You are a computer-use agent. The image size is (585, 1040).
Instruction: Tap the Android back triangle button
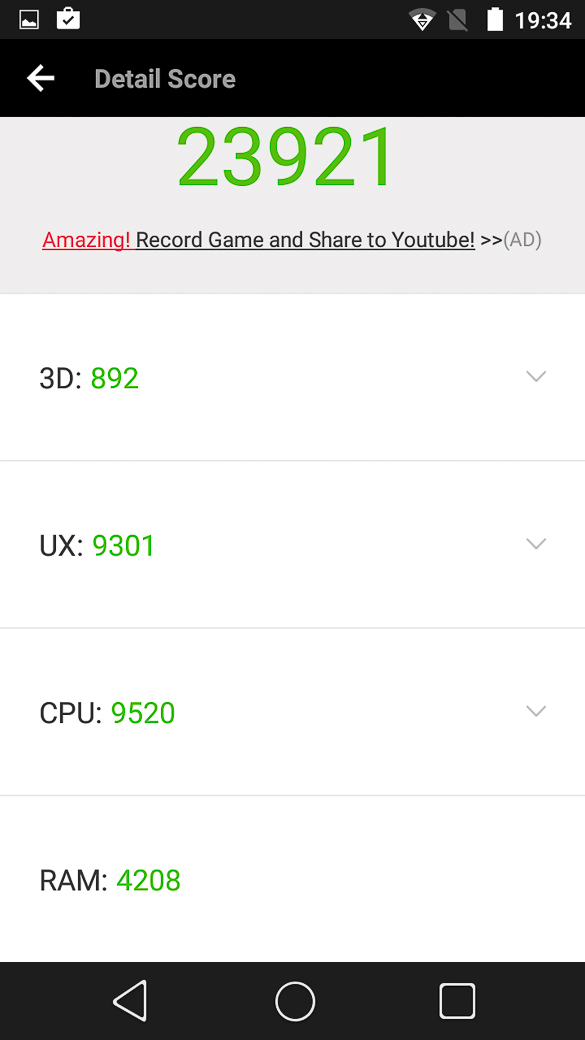[x=130, y=1000]
